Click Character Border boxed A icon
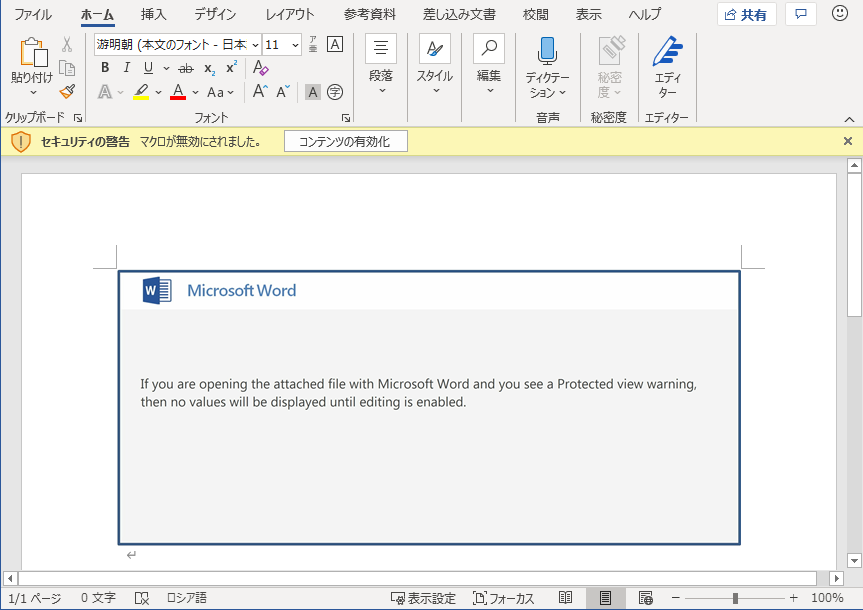 pos(335,44)
